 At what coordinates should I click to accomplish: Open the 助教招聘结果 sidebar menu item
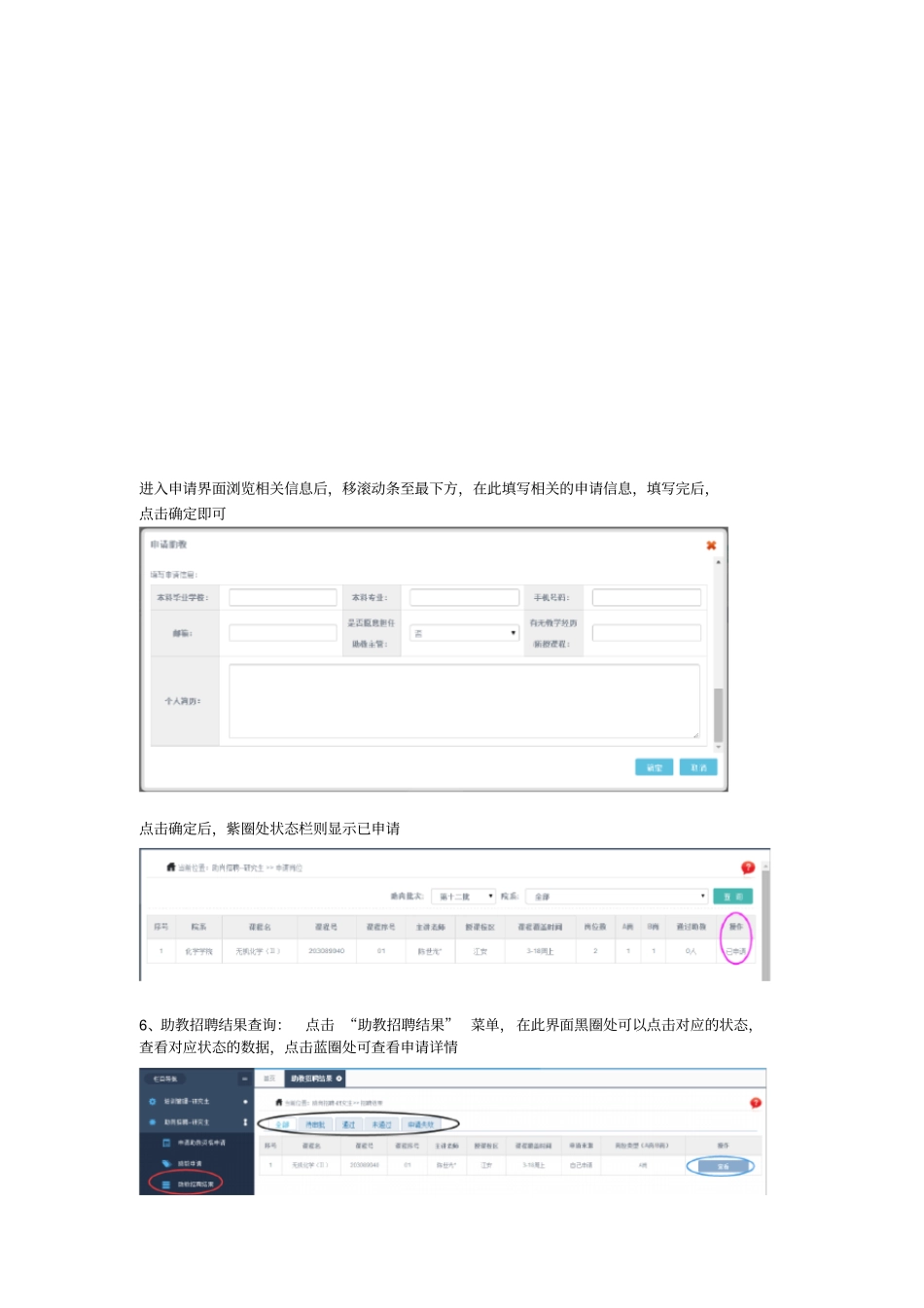pyautogui.click(x=195, y=1184)
